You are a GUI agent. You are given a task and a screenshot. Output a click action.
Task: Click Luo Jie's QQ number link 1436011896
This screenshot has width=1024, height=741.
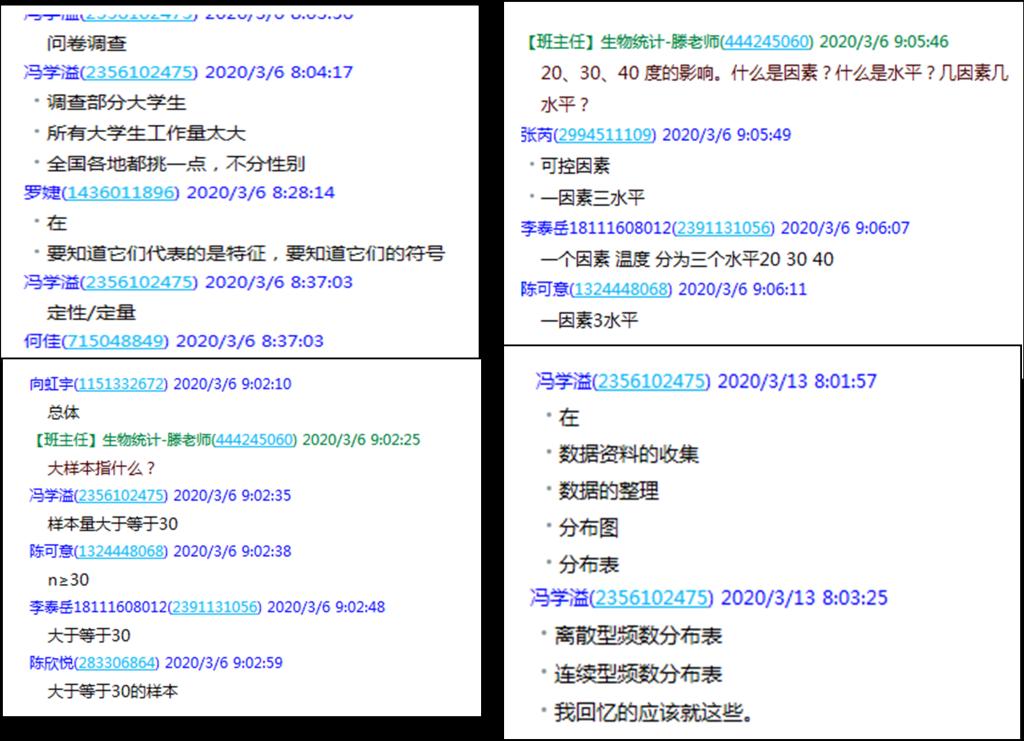point(125,193)
